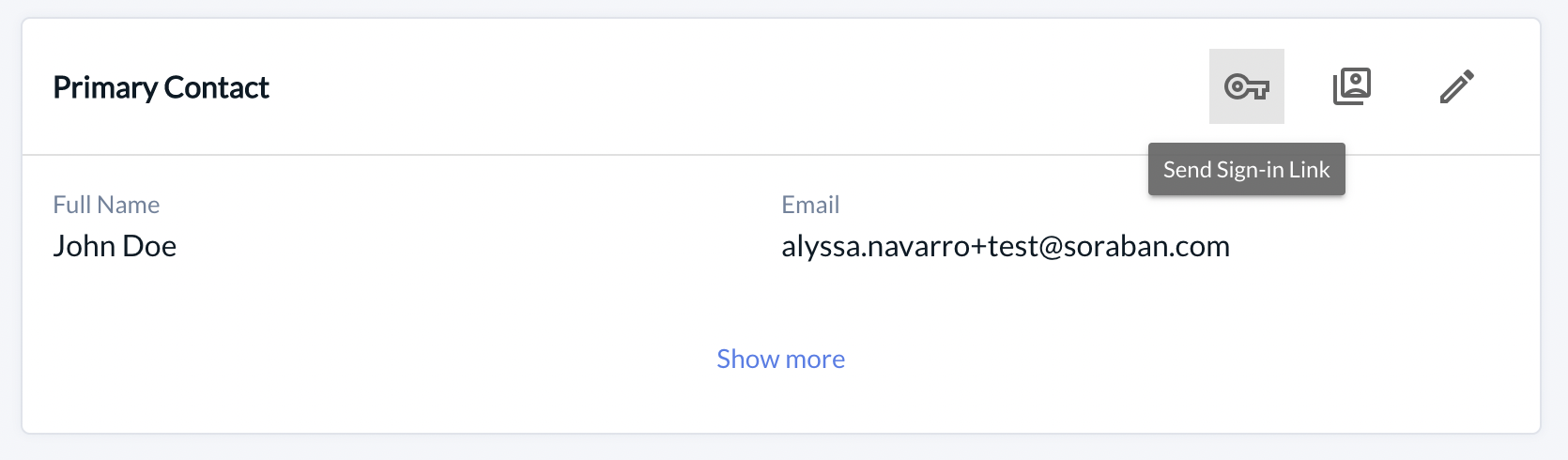
Task: Edit the Primary Contact details
Action: point(1457,86)
